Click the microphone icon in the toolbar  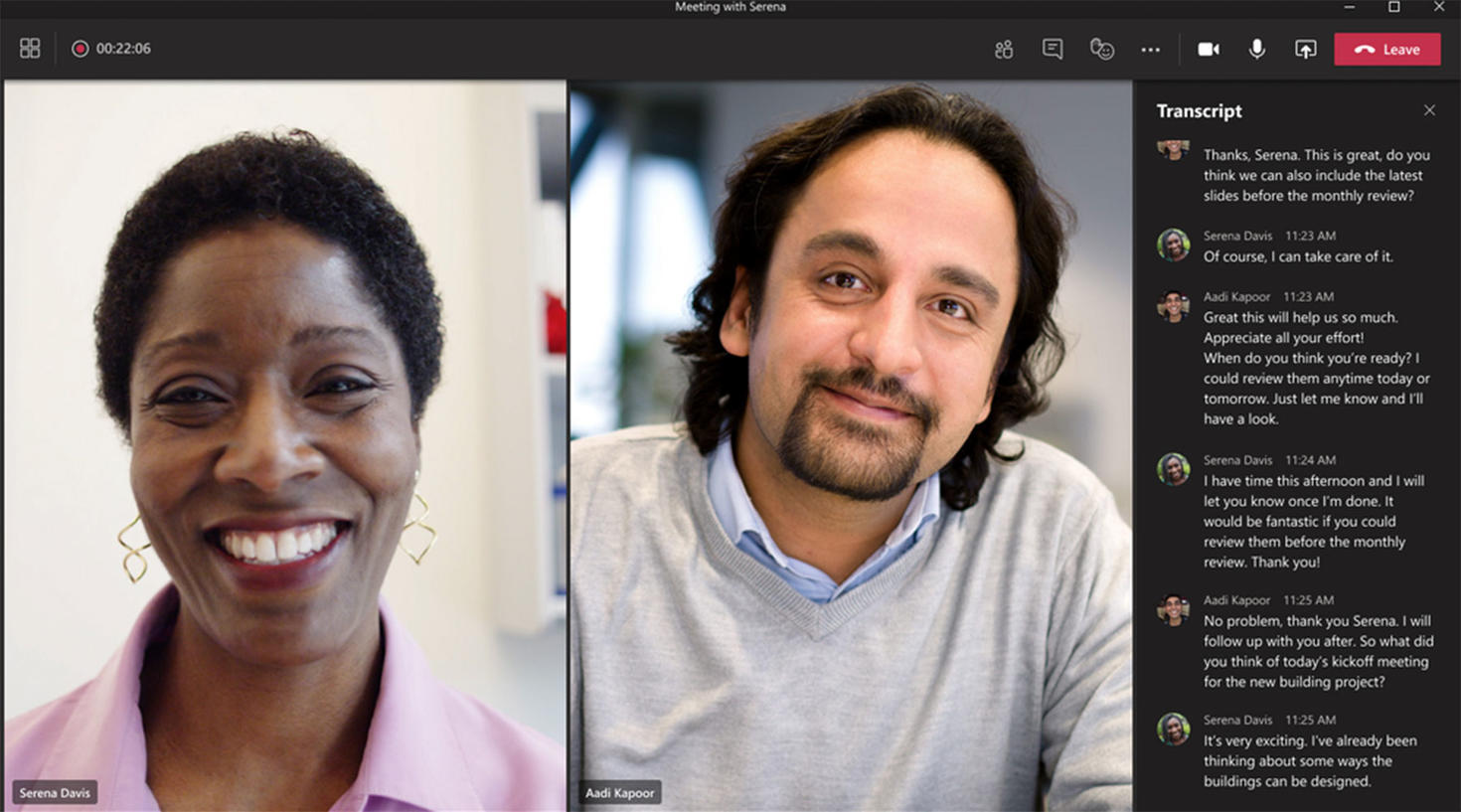[x=1256, y=48]
